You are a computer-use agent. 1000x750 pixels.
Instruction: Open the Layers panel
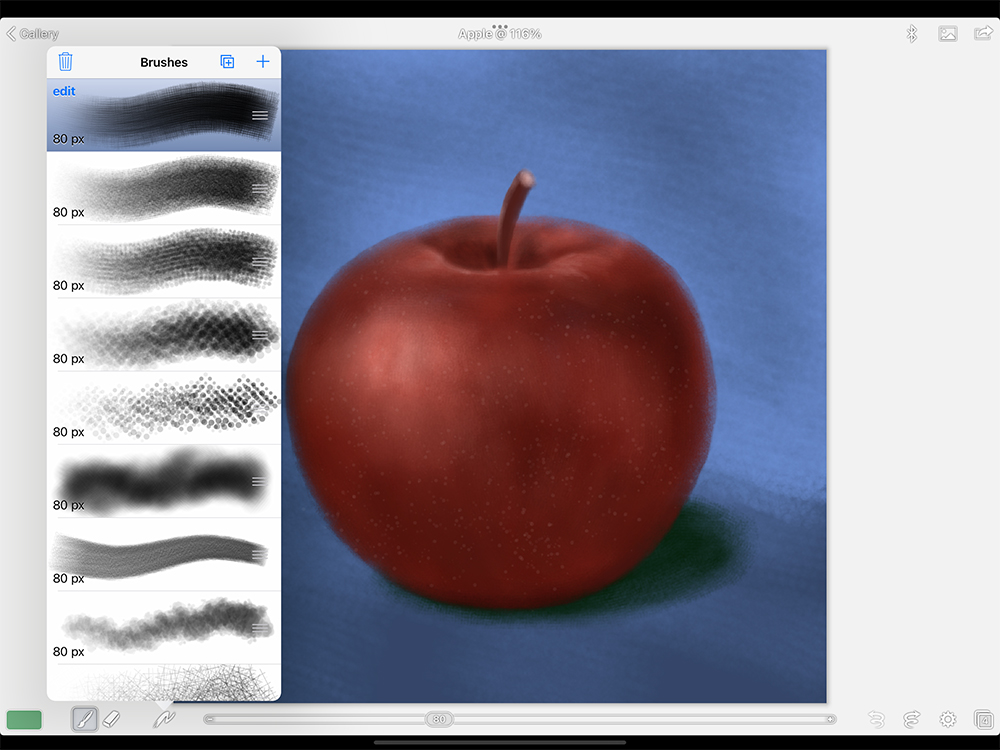click(x=983, y=719)
